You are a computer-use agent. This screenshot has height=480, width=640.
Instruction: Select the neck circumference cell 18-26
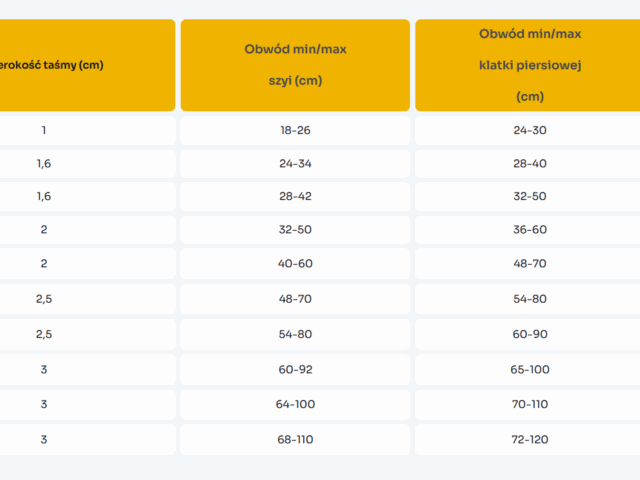pos(295,130)
